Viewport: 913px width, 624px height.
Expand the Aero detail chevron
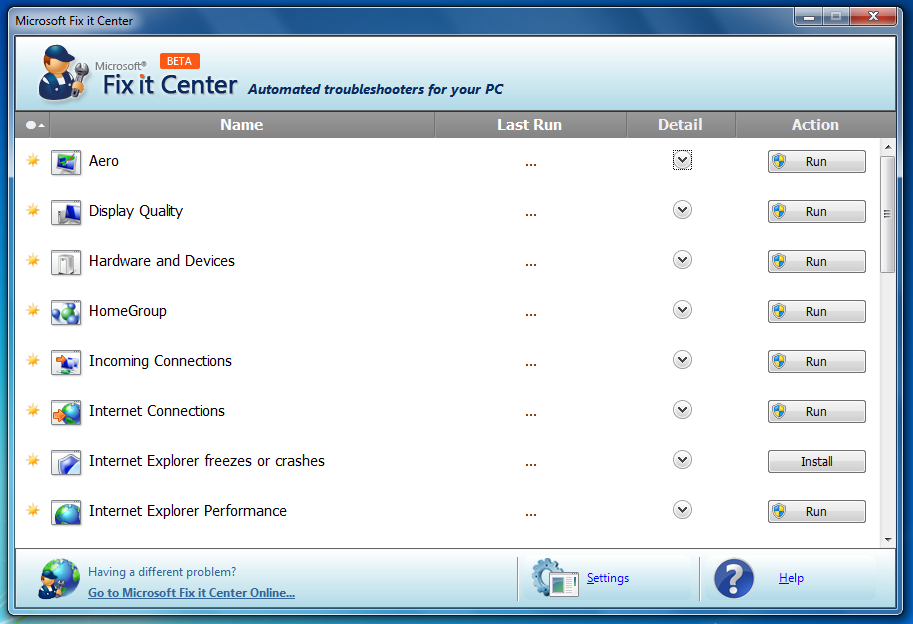point(682,160)
